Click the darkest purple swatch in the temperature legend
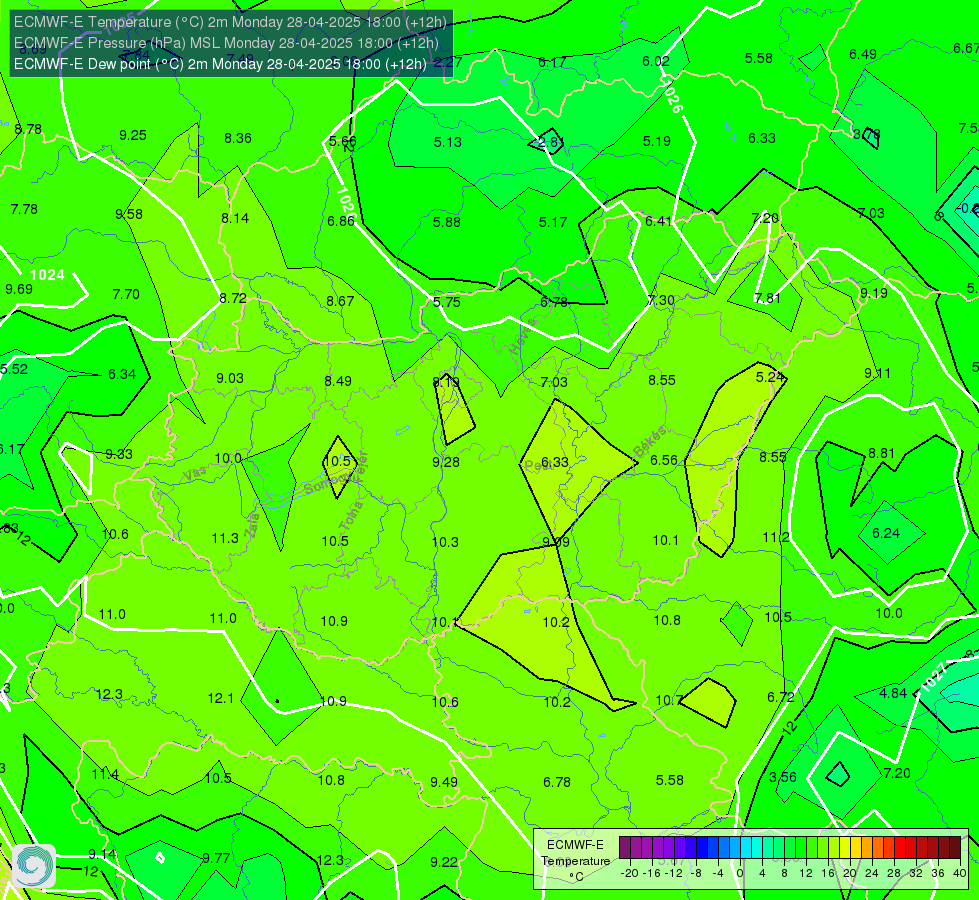The width and height of the screenshot is (979, 900). [x=625, y=848]
